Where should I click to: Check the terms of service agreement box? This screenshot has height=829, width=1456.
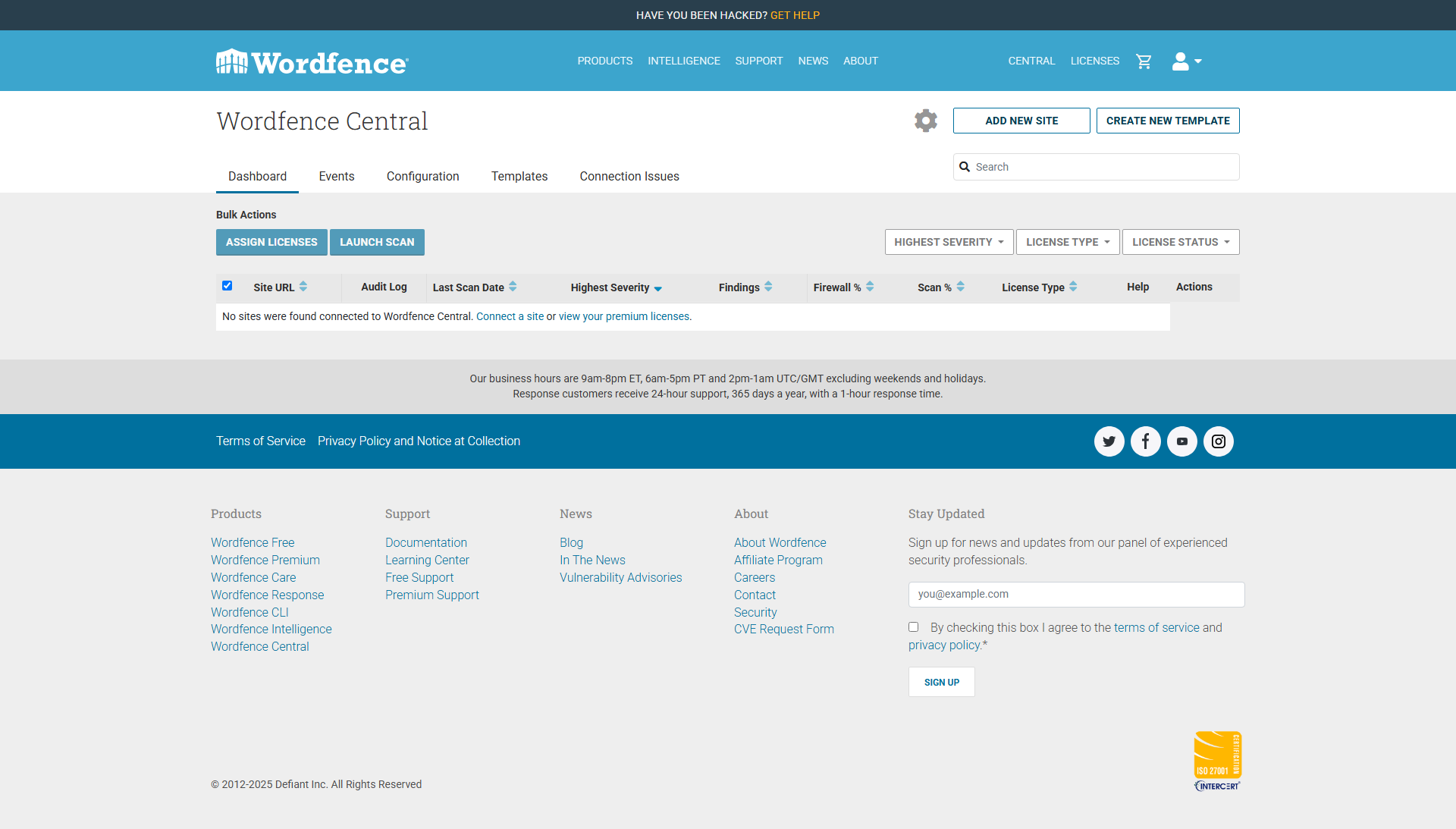[x=913, y=627]
